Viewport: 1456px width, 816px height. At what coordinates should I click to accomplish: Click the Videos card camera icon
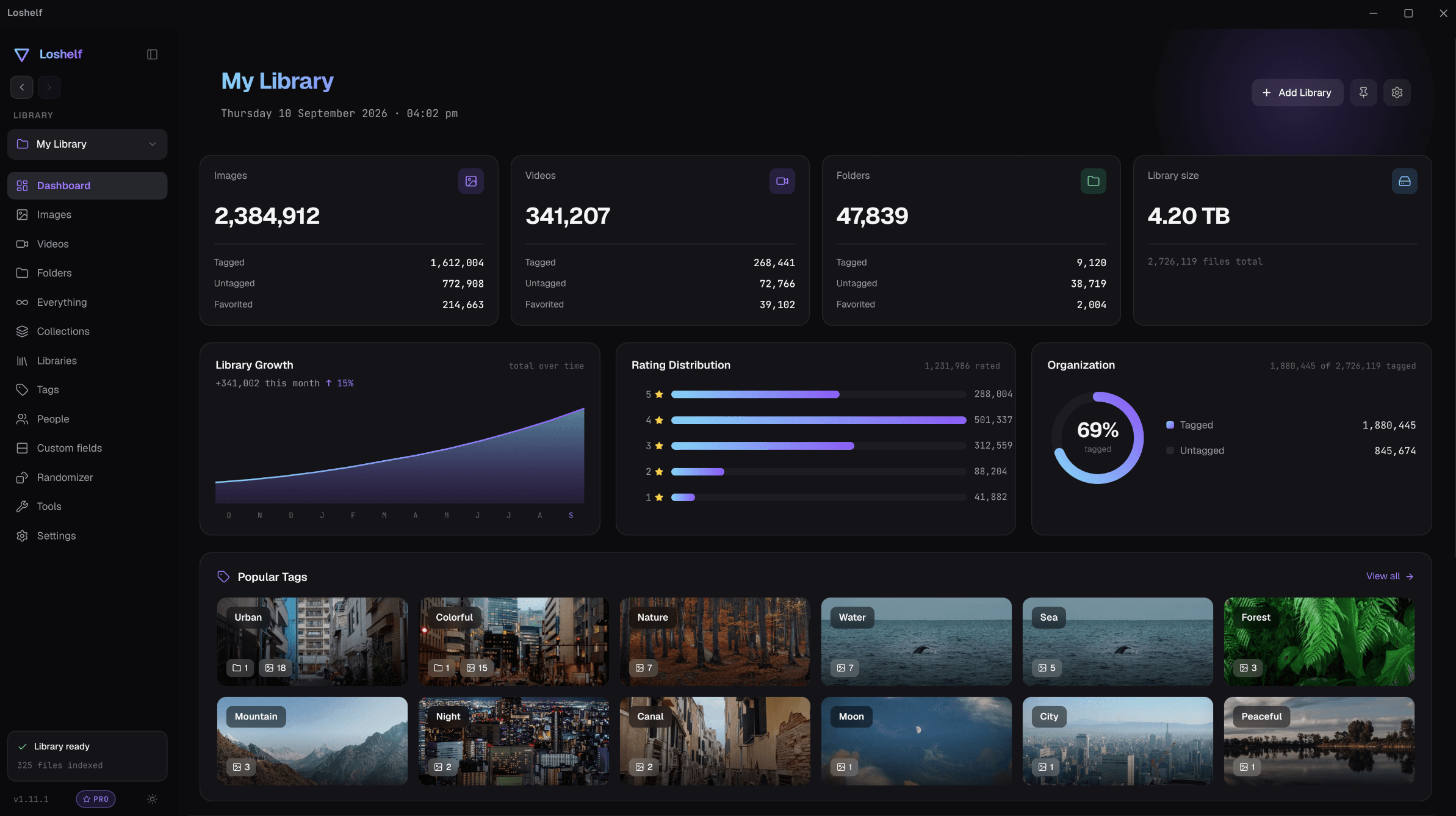click(x=782, y=181)
